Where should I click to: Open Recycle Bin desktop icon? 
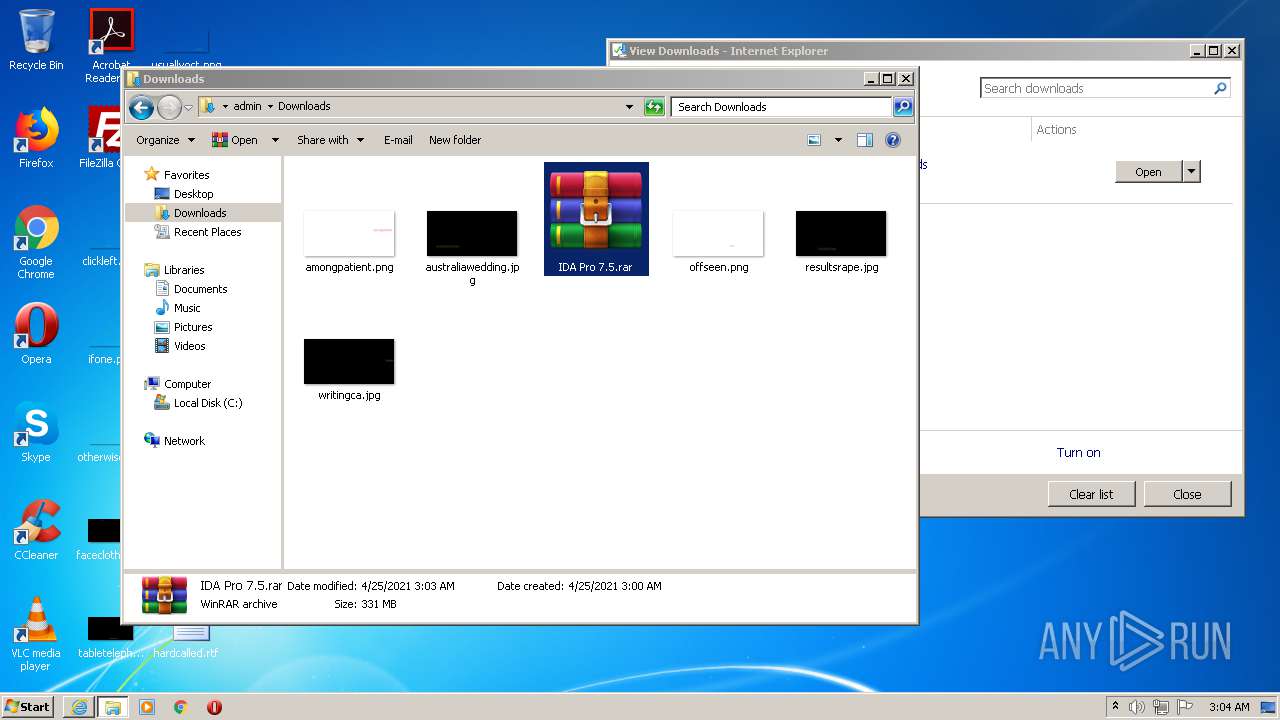[x=36, y=40]
